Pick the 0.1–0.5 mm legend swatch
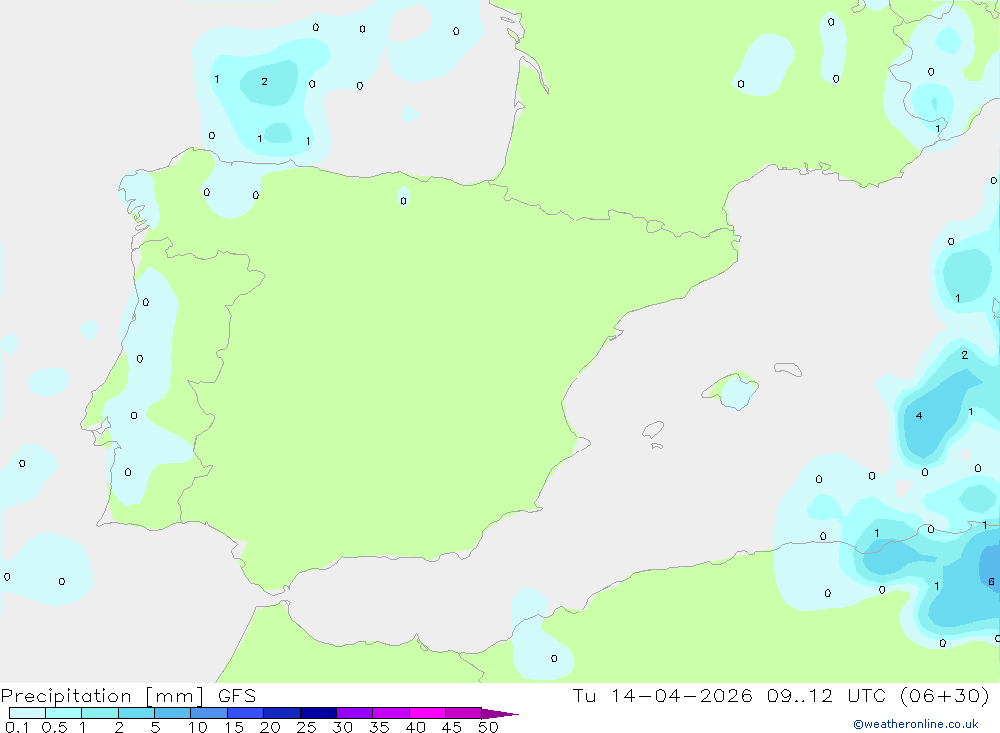The image size is (1000, 733). tap(27, 713)
